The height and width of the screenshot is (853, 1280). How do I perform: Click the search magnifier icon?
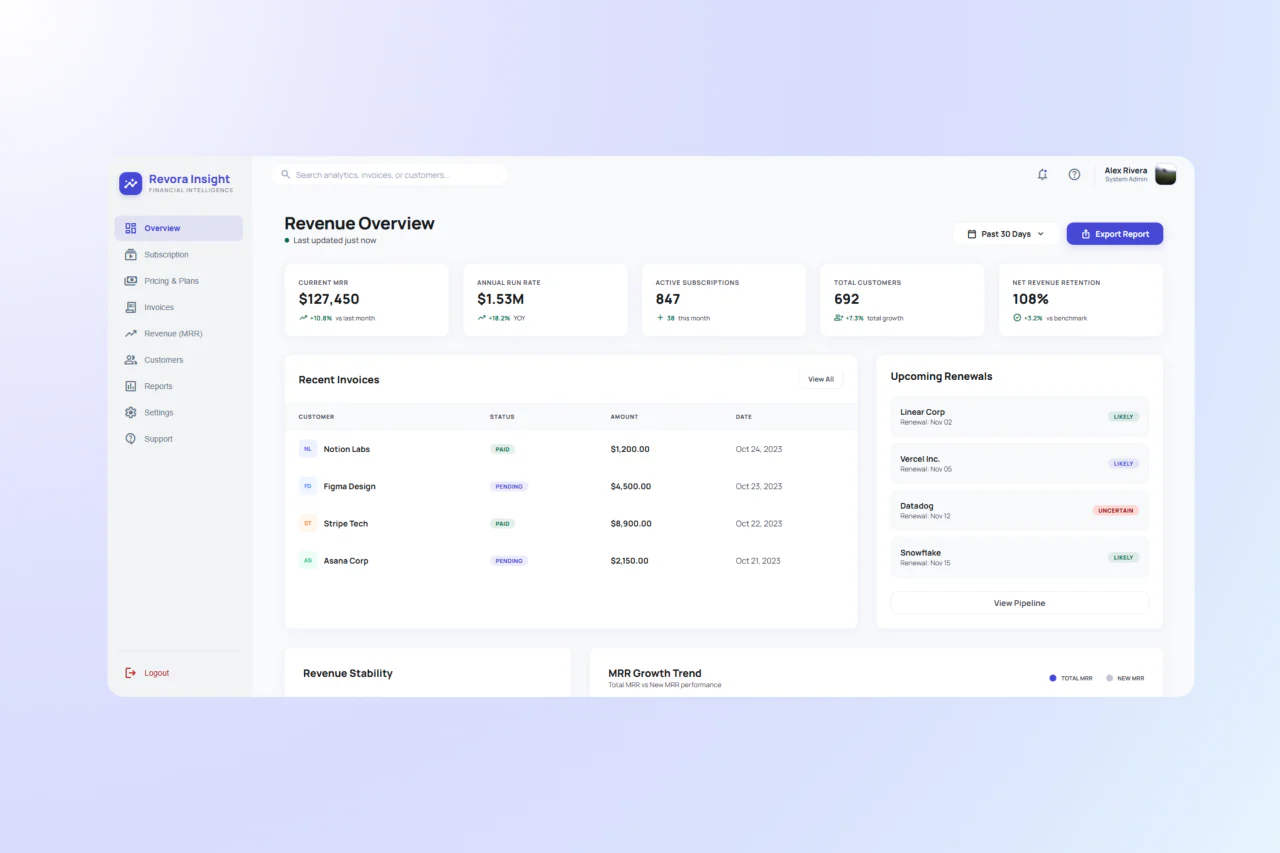pos(286,174)
